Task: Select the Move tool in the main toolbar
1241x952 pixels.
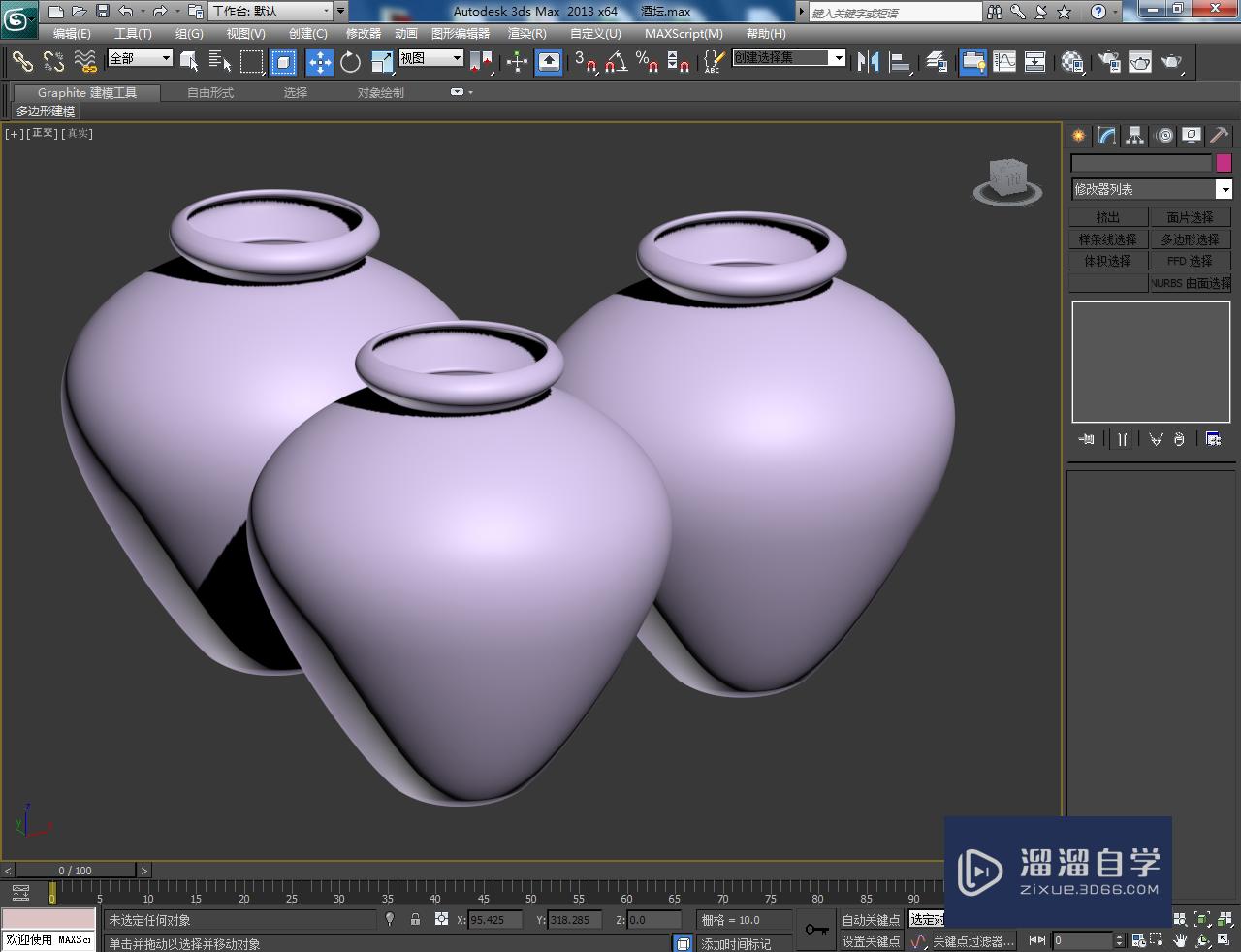Action: 319,62
